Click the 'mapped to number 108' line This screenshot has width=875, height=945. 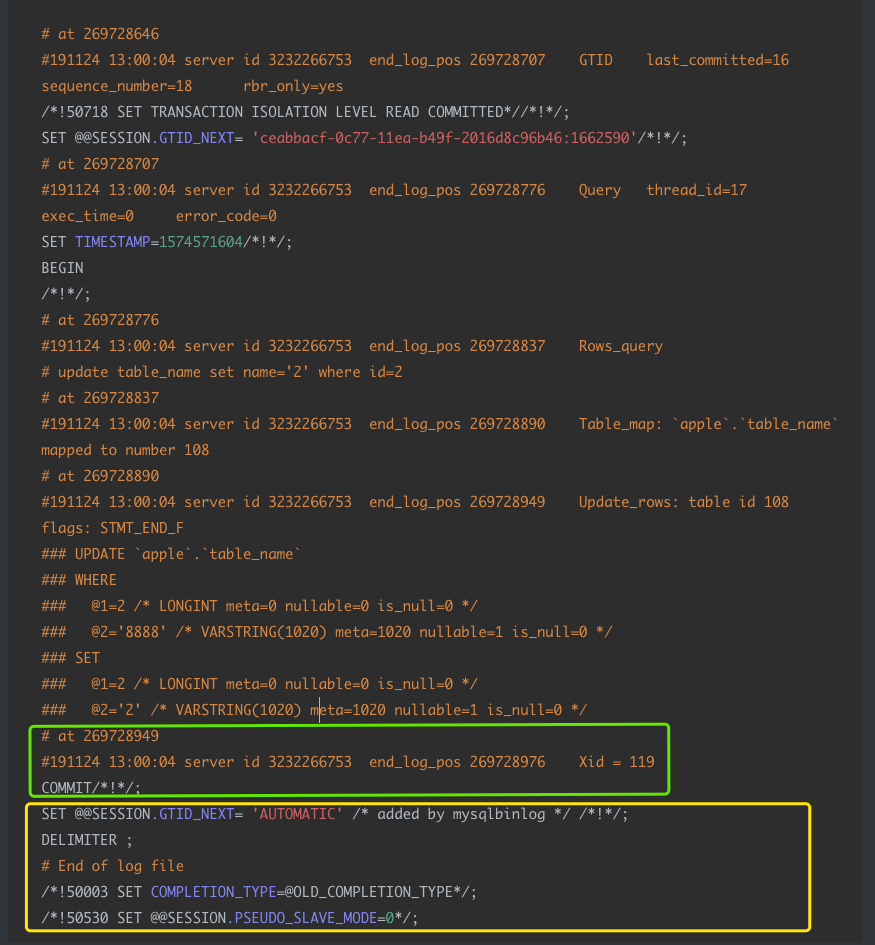click(125, 450)
